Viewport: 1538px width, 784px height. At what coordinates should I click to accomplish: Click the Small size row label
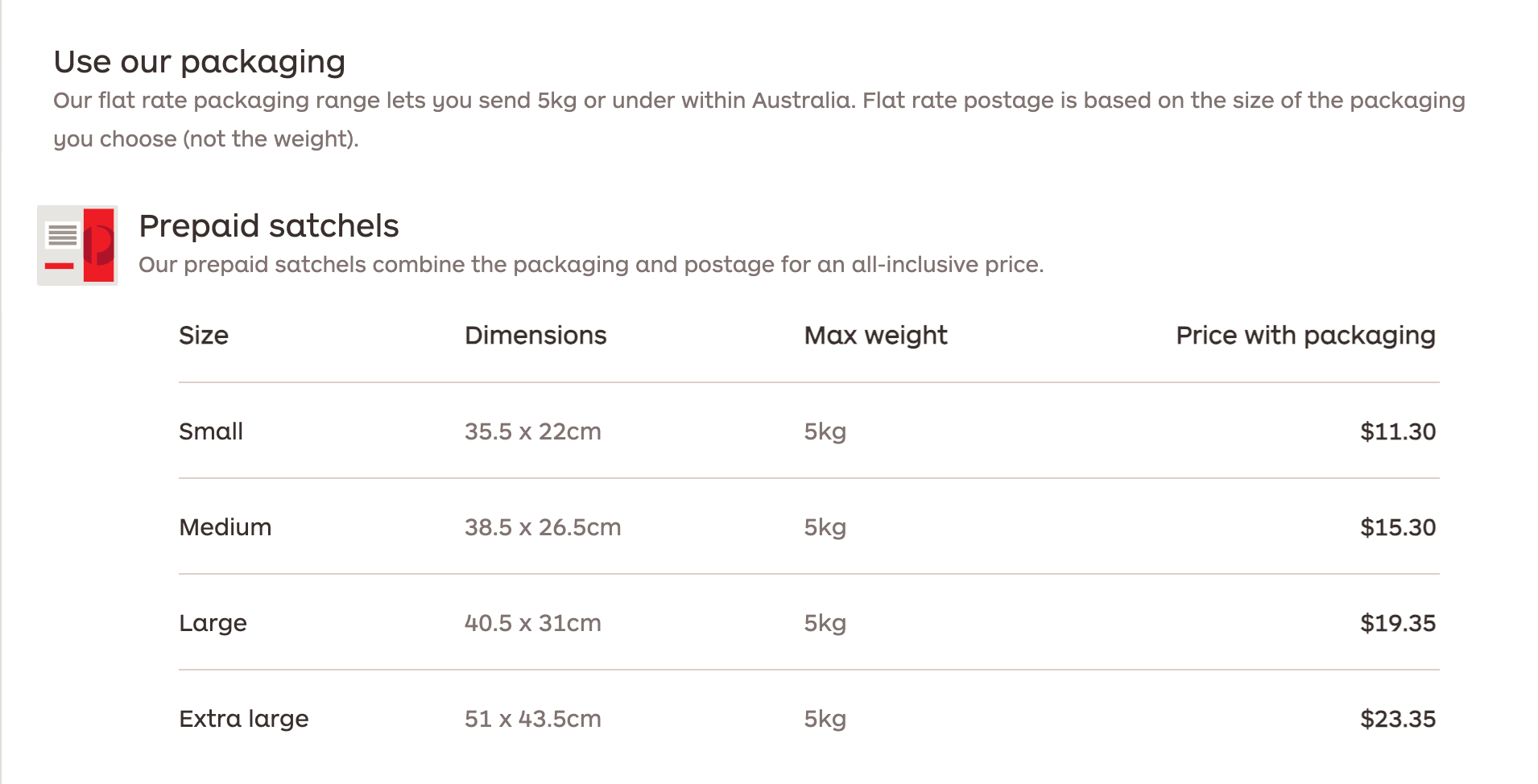pyautogui.click(x=211, y=431)
